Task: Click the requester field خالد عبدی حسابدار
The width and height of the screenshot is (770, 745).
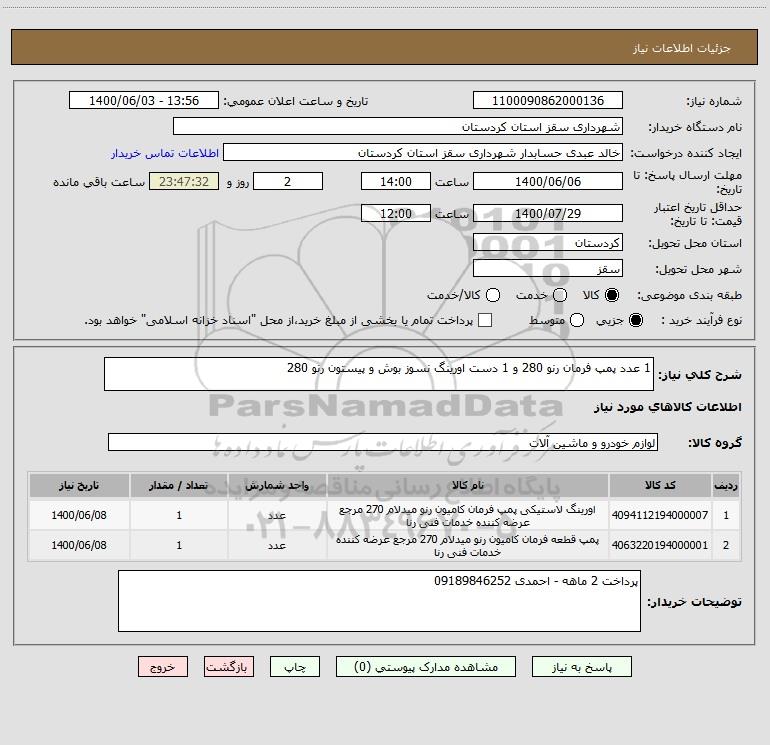Action: 423,152
